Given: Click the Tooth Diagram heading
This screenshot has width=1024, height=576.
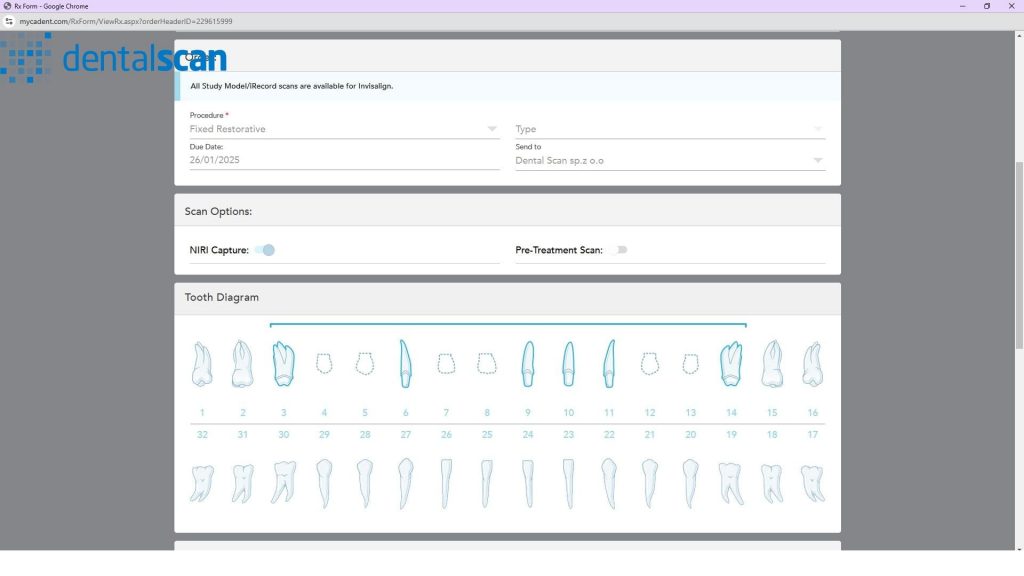Looking at the screenshot, I should coord(221,297).
